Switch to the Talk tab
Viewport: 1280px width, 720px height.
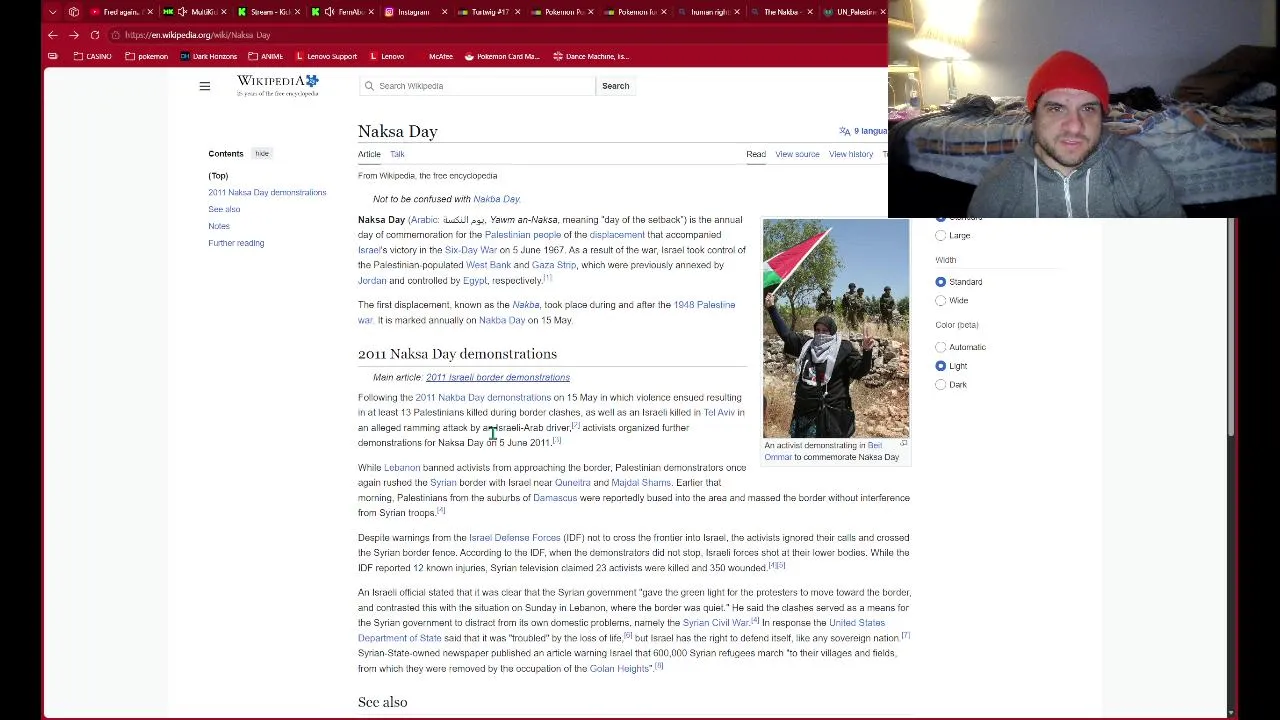pos(397,154)
